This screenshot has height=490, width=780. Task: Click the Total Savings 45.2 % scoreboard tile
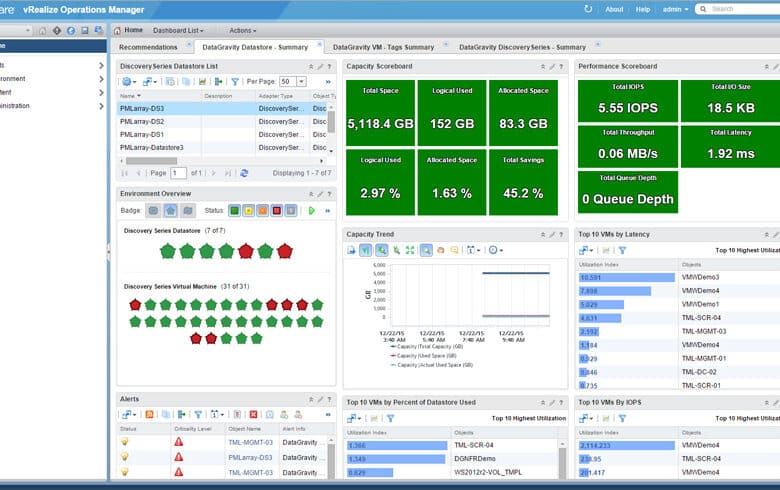pos(523,182)
